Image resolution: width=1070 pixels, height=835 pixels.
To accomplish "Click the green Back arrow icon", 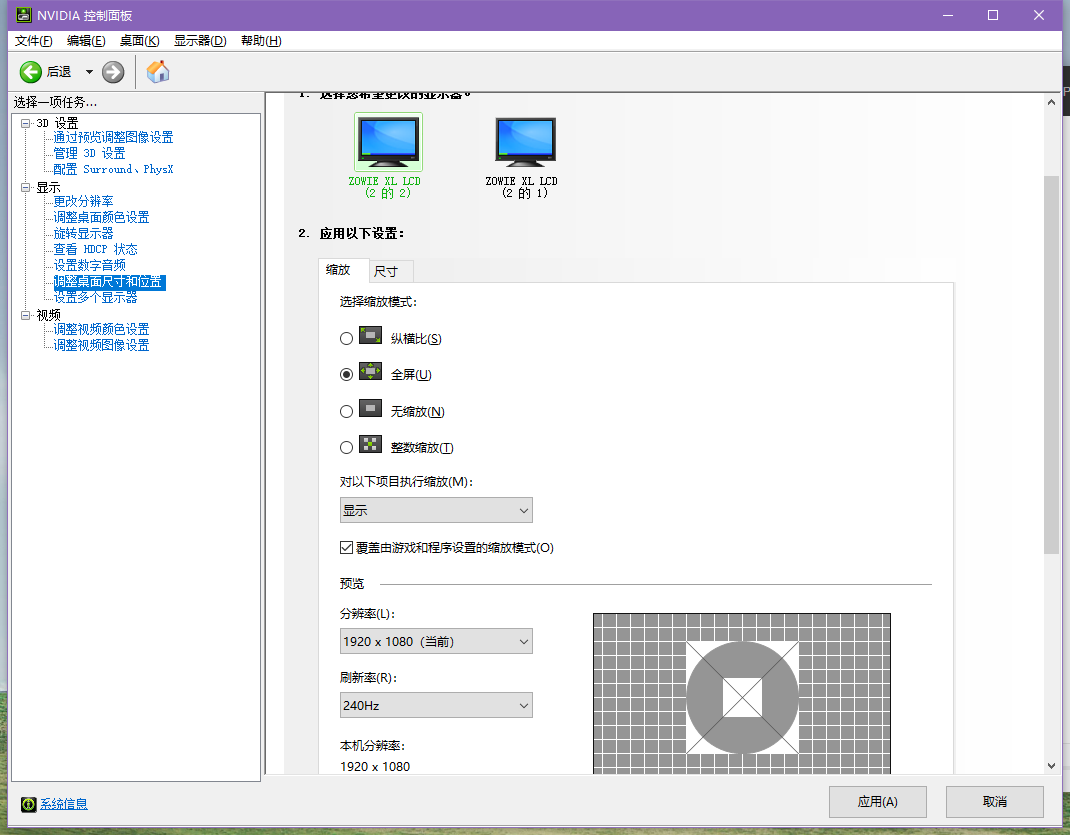I will coord(31,72).
